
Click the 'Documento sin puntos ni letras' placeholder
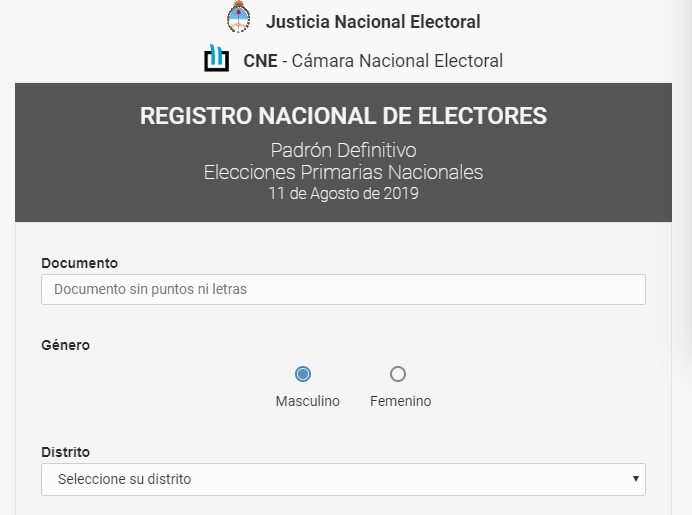coord(150,289)
